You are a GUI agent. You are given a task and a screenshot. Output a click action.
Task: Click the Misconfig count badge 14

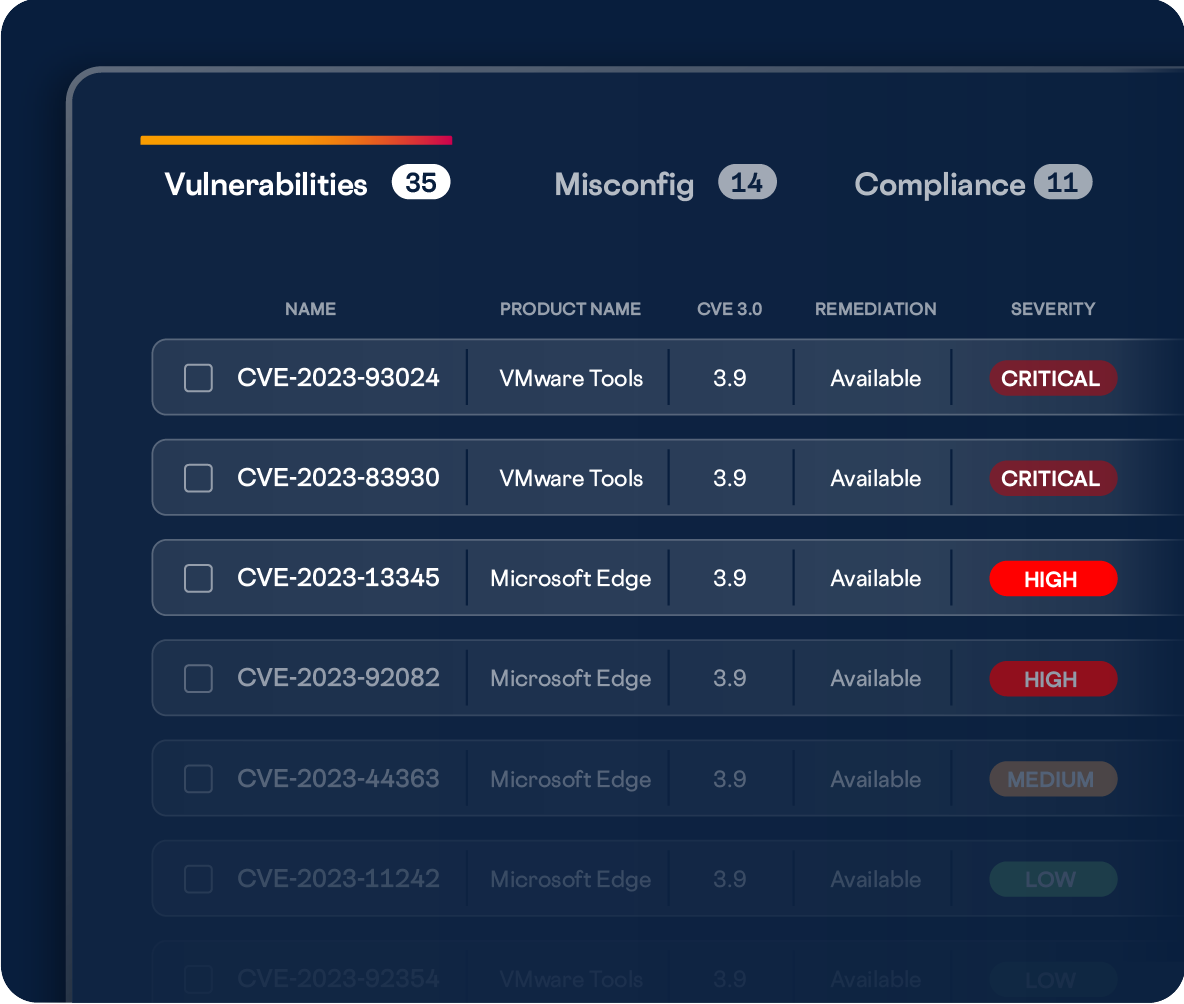pos(747,183)
